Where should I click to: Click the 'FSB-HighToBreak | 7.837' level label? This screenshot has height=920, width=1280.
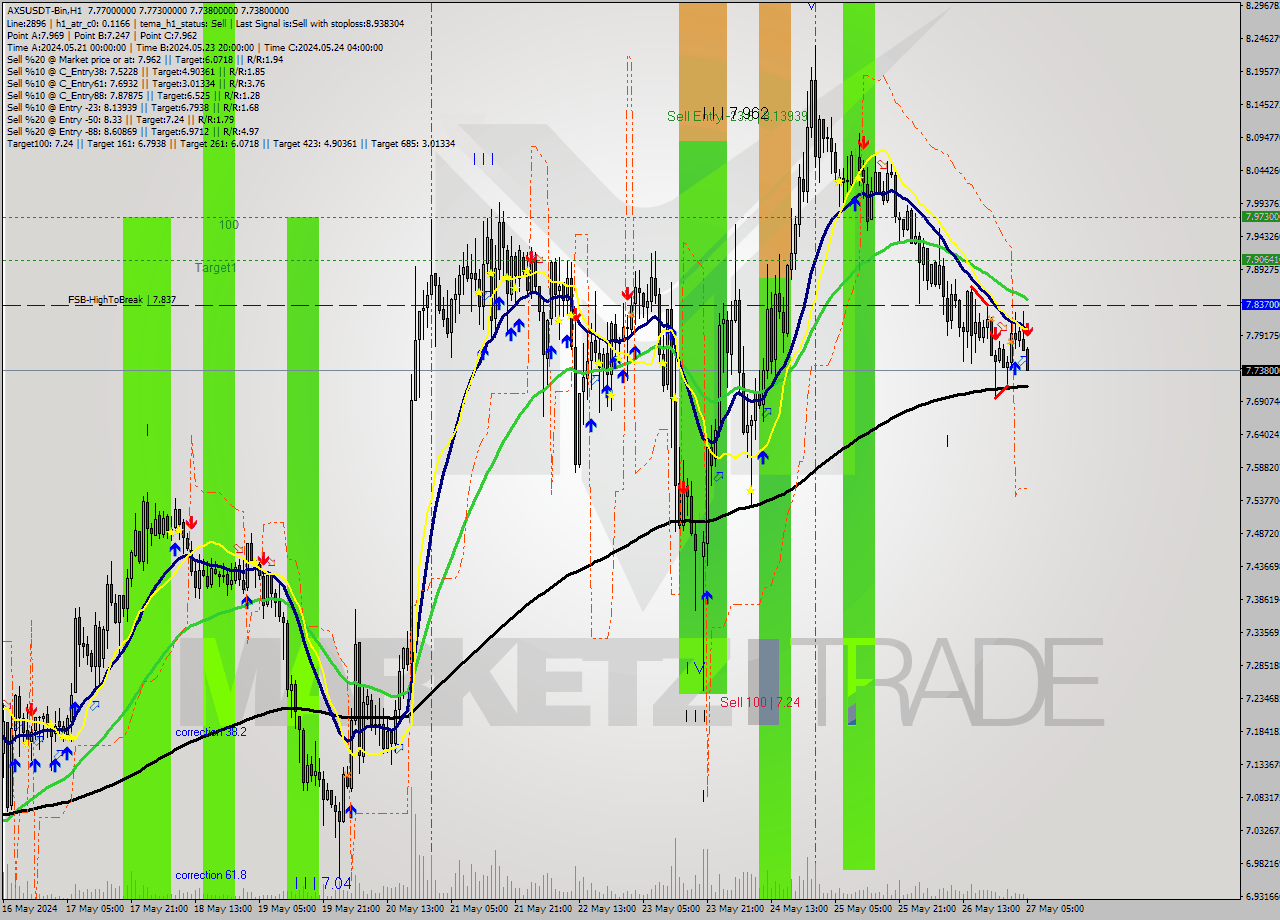[x=122, y=299]
